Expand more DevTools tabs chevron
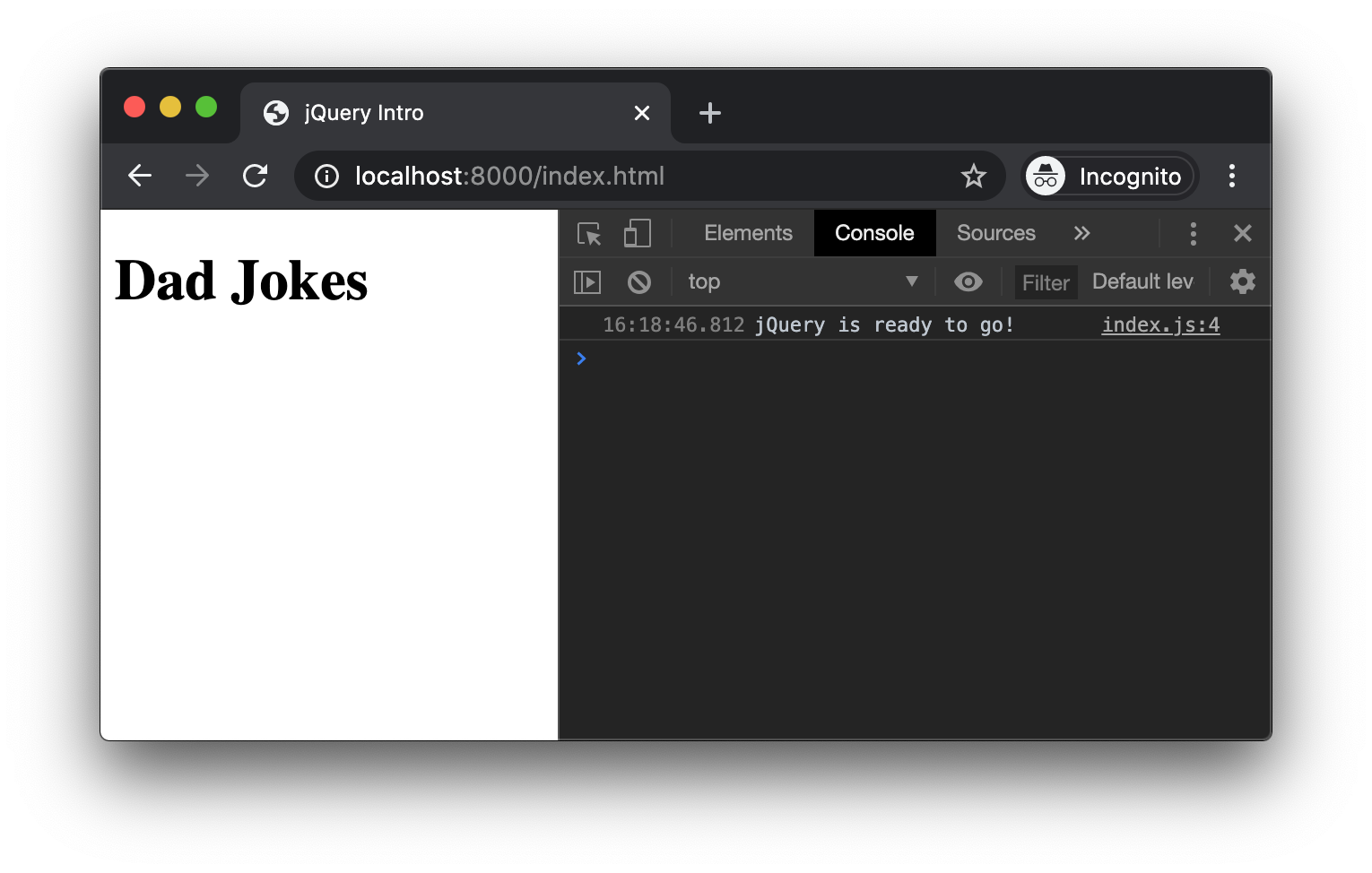 (x=1081, y=234)
